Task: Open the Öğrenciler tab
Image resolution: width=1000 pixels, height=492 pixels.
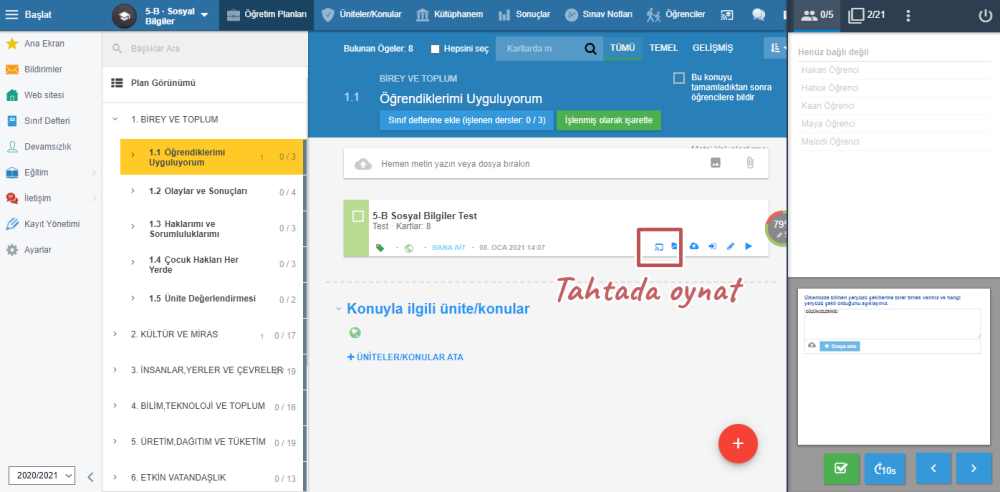Action: coord(675,15)
